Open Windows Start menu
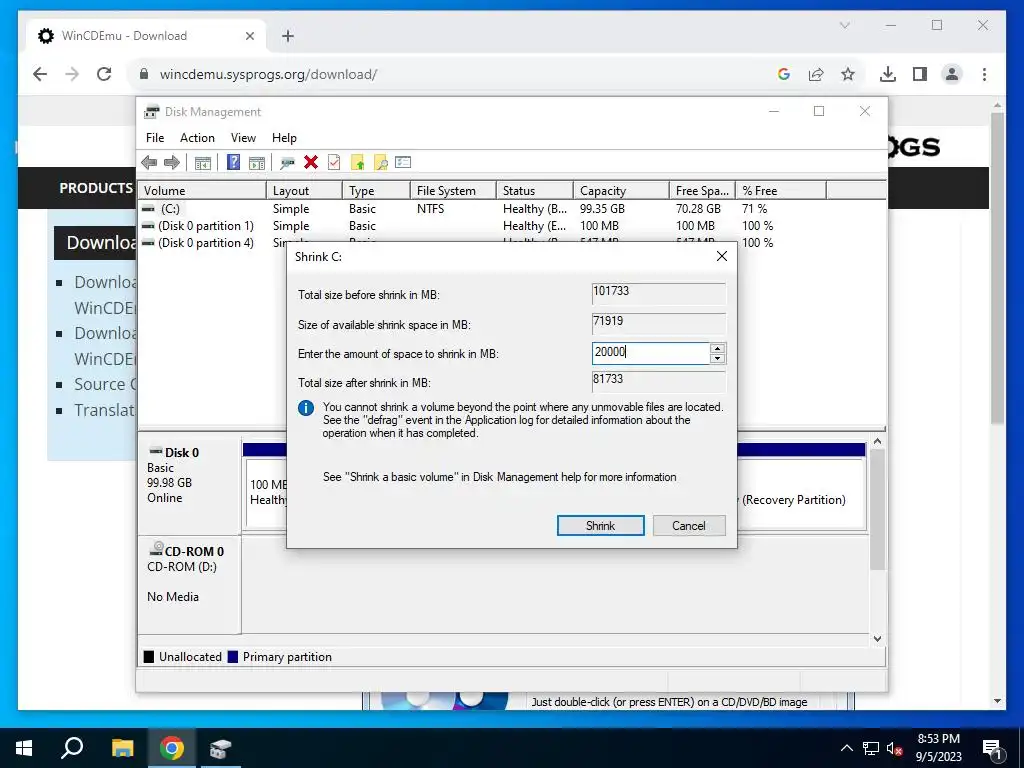The height and width of the screenshot is (768, 1024). (x=24, y=748)
